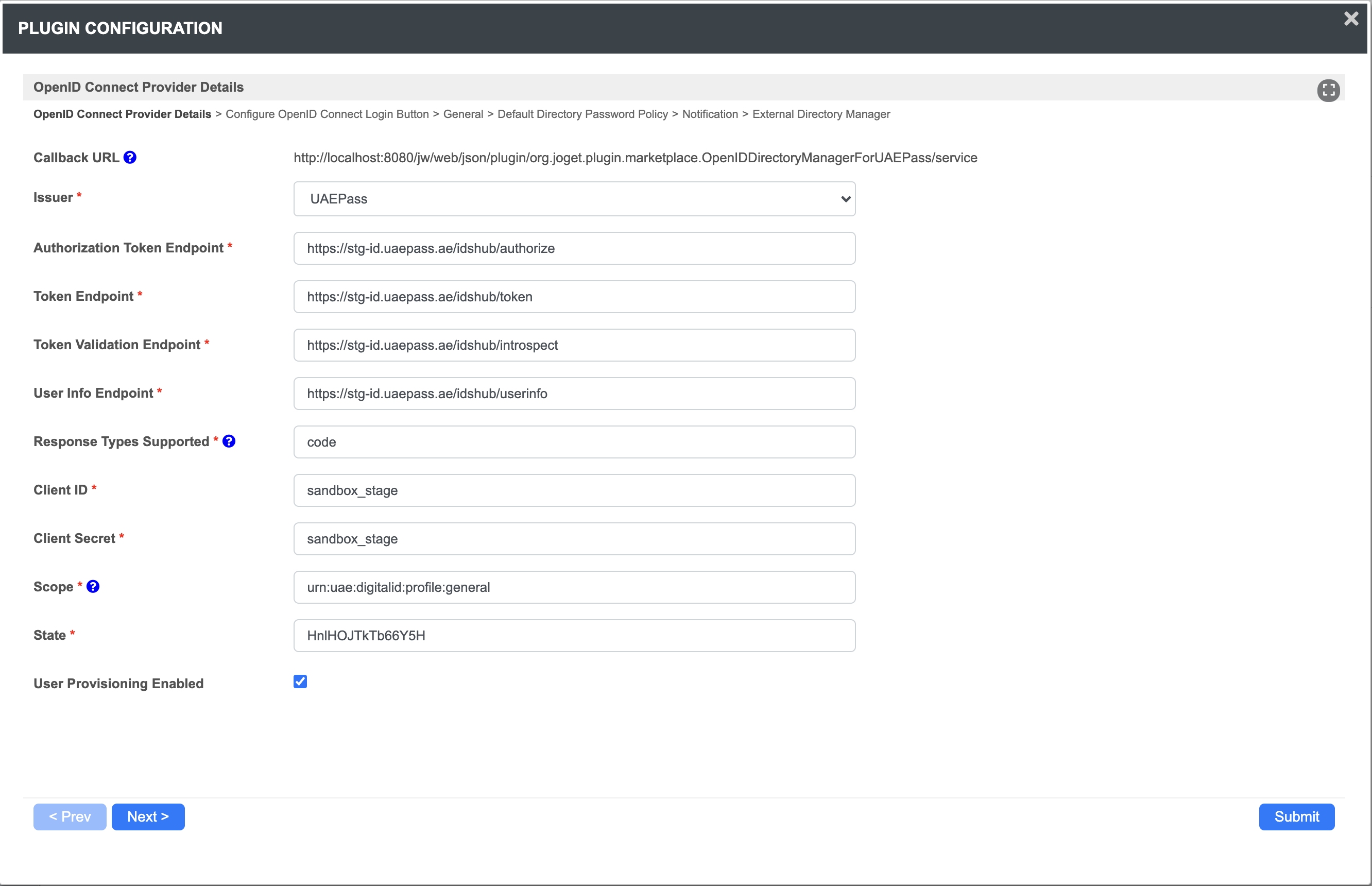Uncheck User Provisioning Enabled checkbox
This screenshot has width=1372, height=886.
[300, 682]
